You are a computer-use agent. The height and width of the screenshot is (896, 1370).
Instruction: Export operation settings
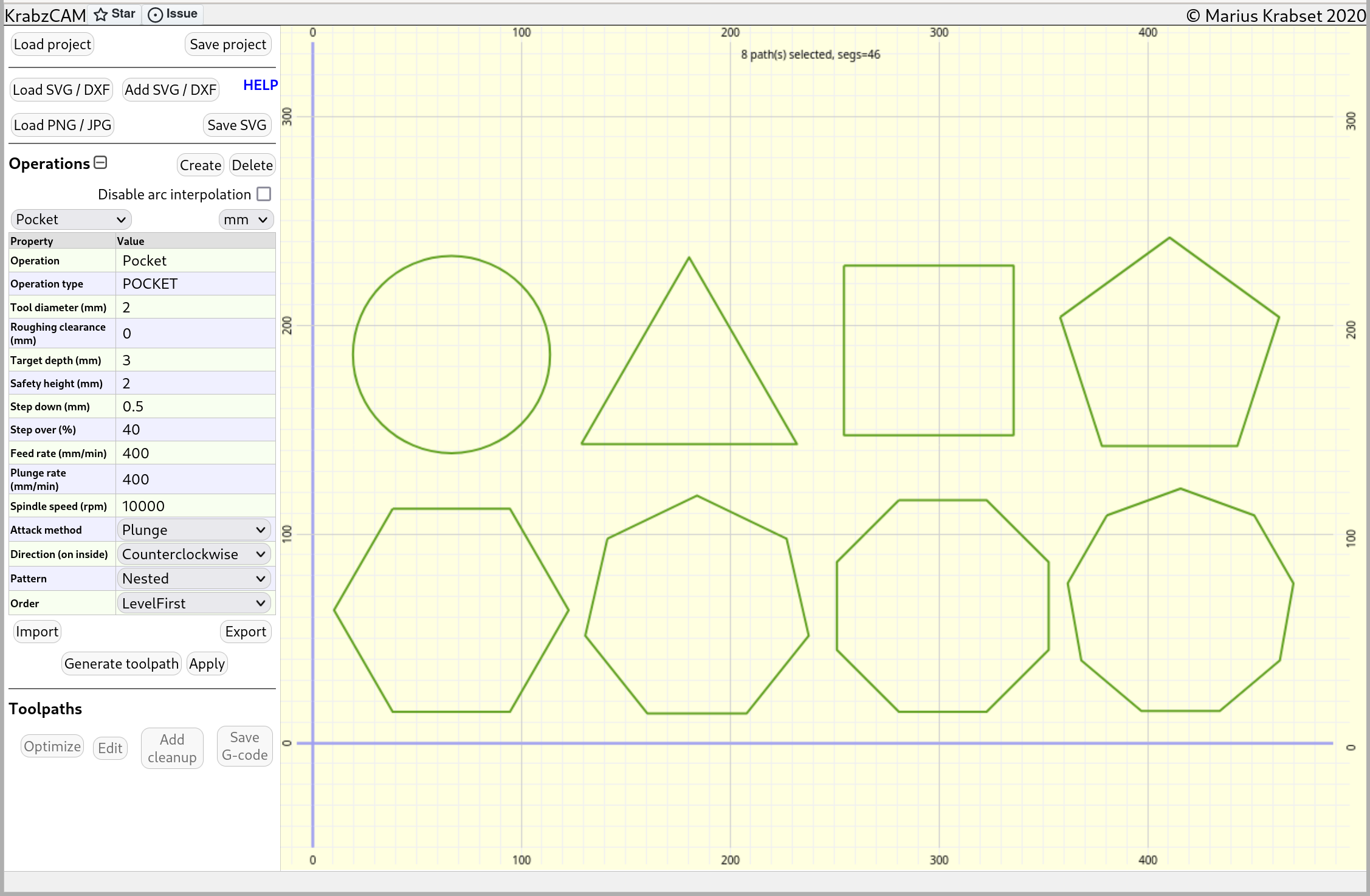pos(246,632)
